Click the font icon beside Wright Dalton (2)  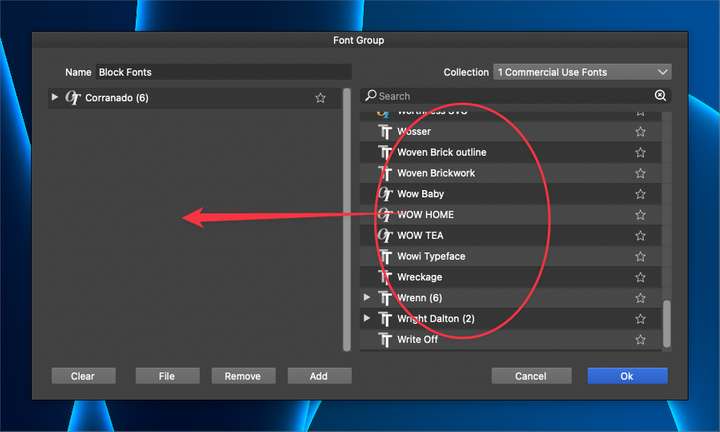pyautogui.click(x=385, y=319)
